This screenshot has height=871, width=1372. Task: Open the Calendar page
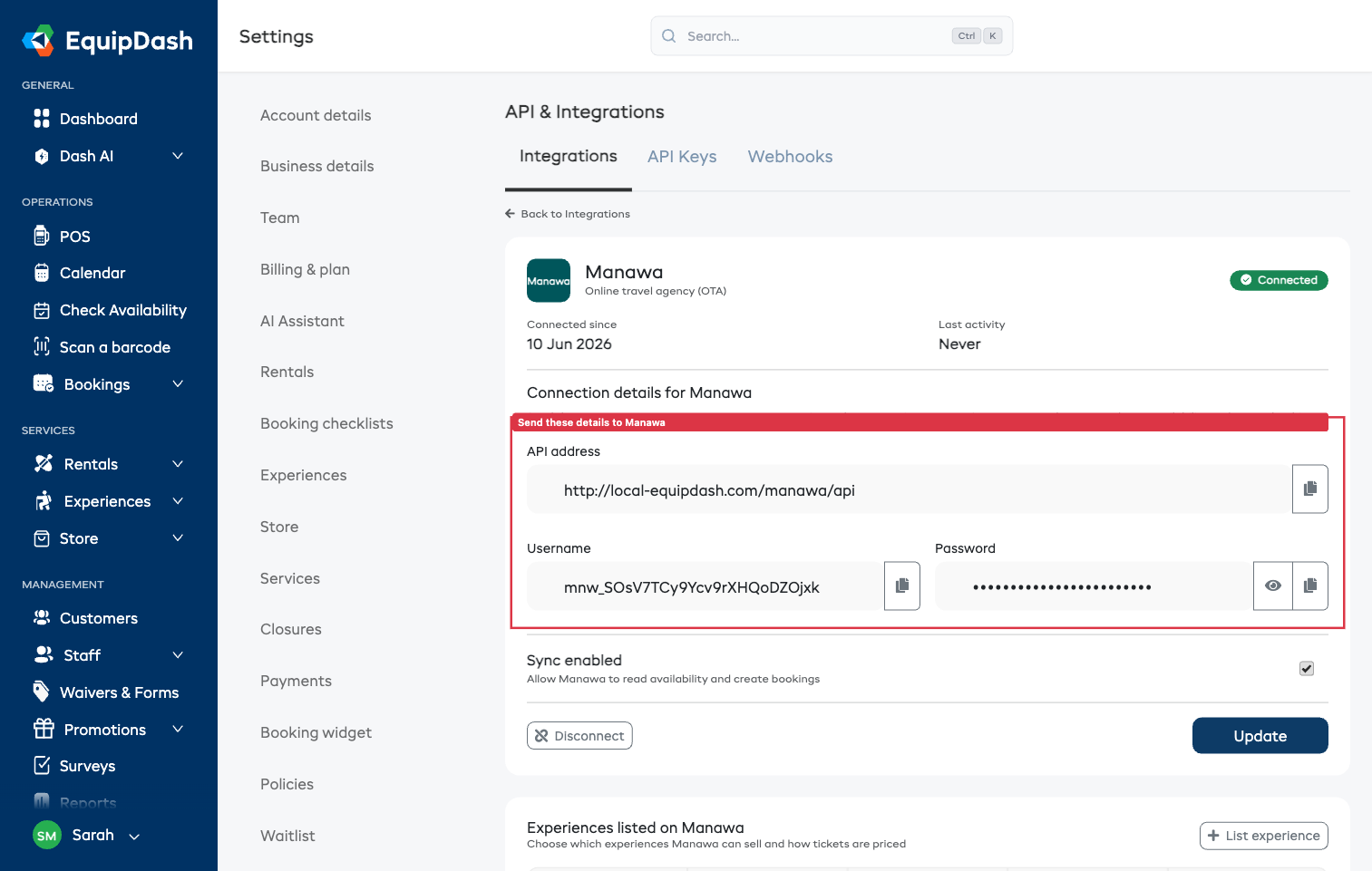pos(92,273)
